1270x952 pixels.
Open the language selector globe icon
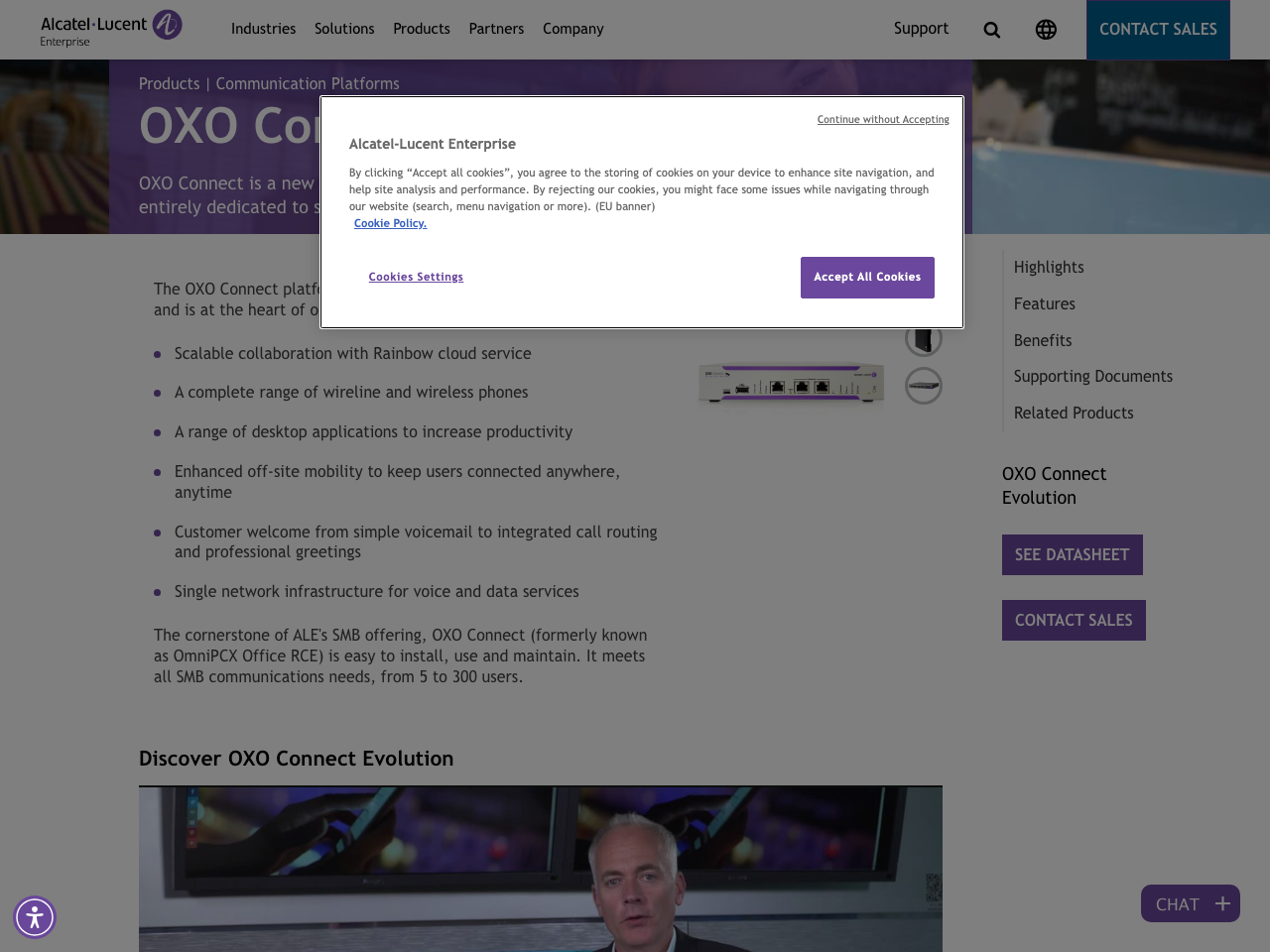(x=1044, y=27)
